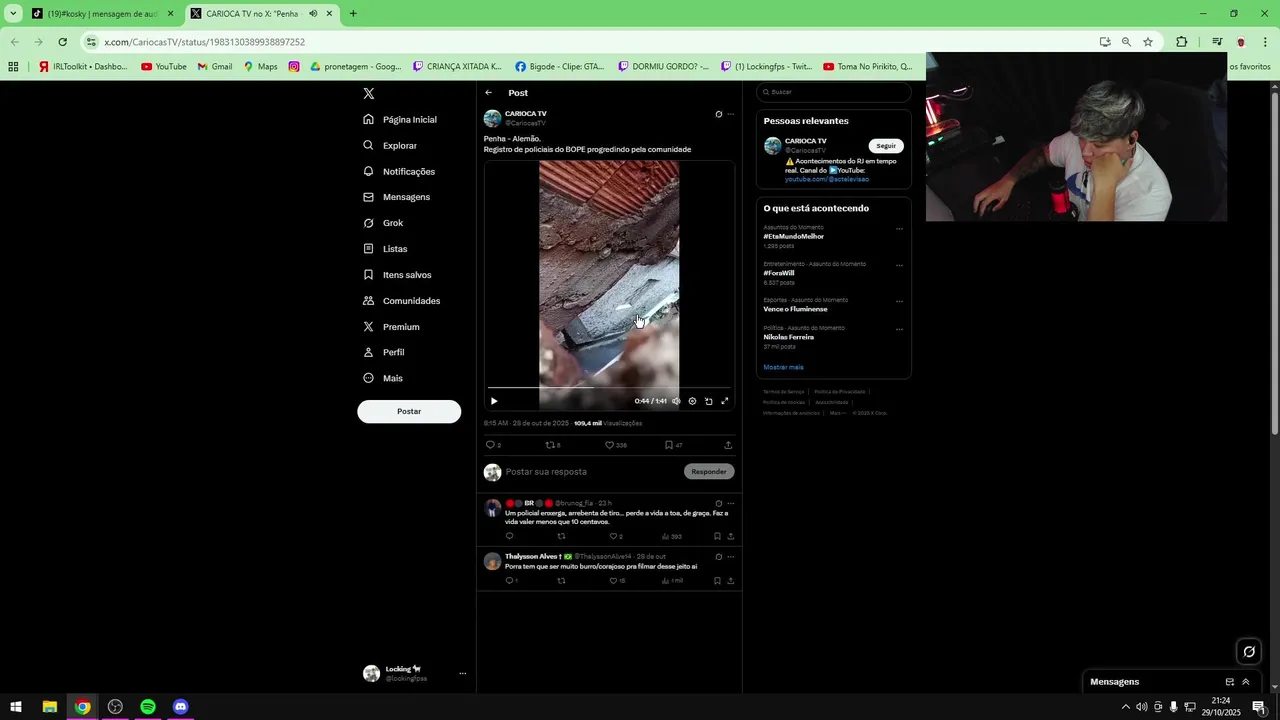
Task: Open the #ForaWill trending topic
Action: coord(779,273)
